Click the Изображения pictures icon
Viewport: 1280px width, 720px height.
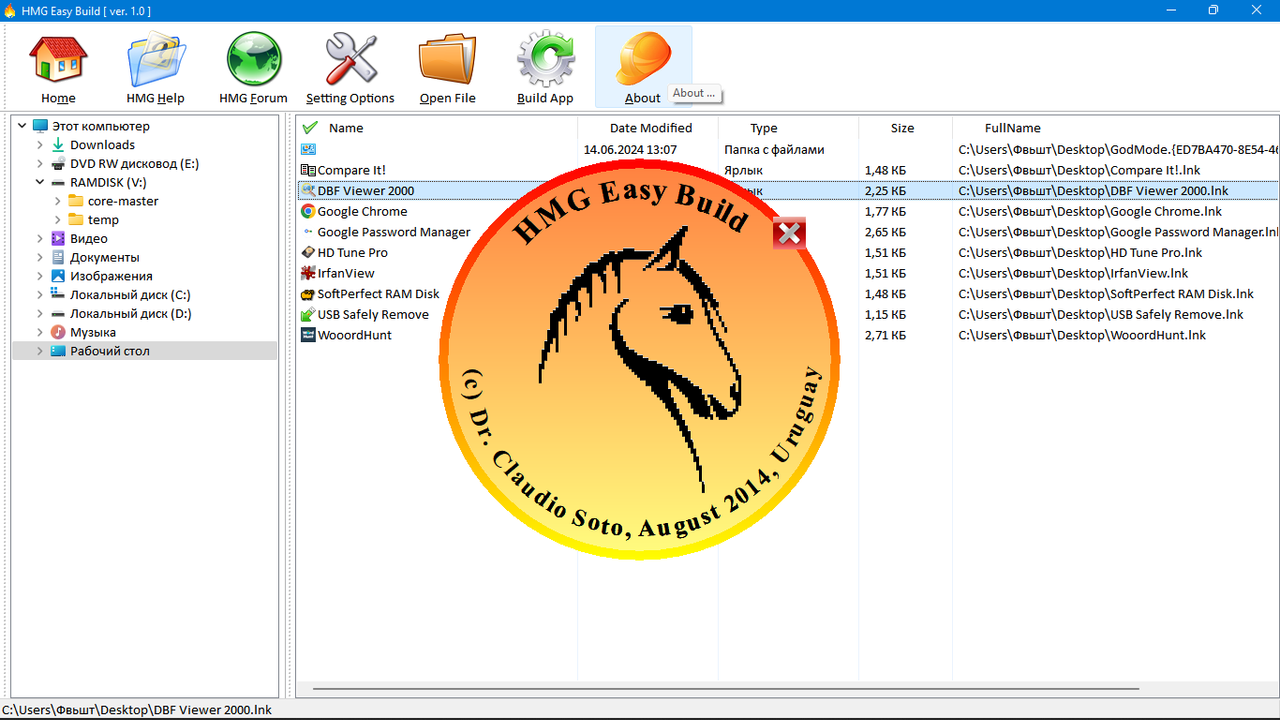(x=58, y=276)
